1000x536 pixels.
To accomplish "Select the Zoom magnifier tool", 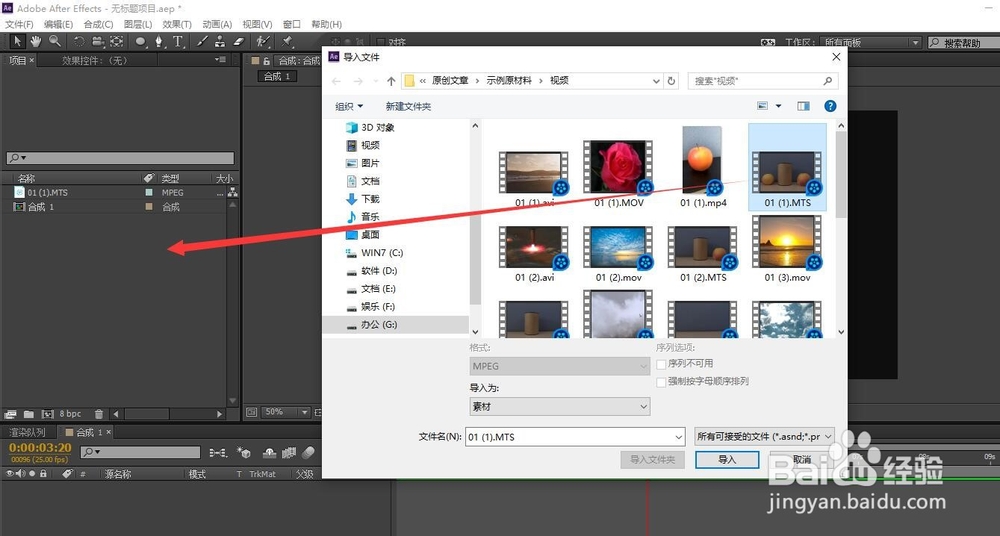I will [55, 41].
